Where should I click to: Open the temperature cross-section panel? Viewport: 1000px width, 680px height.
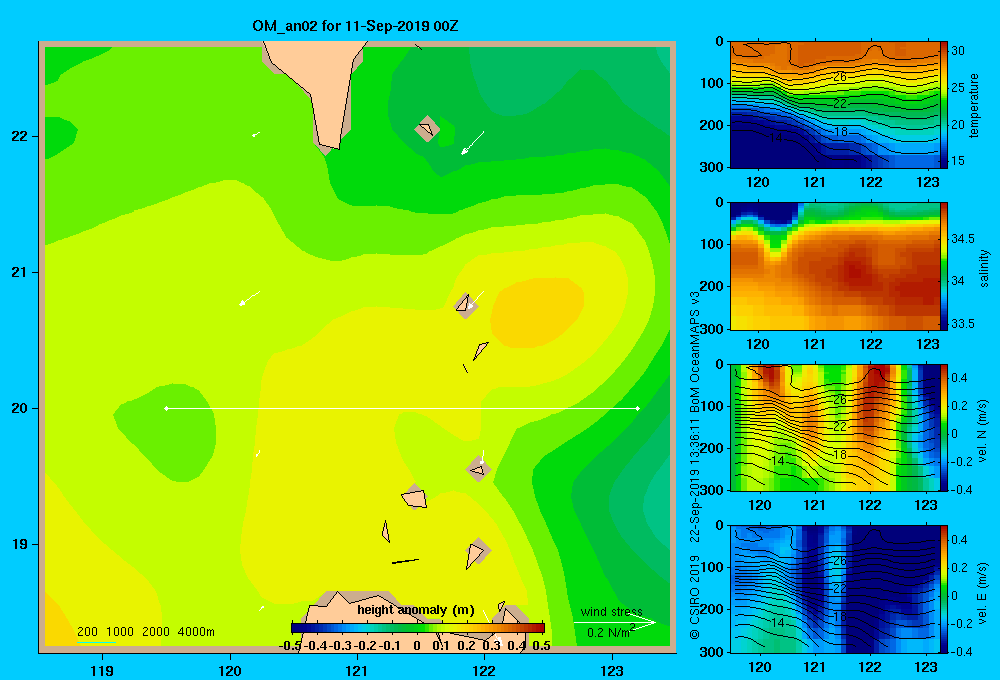835,105
